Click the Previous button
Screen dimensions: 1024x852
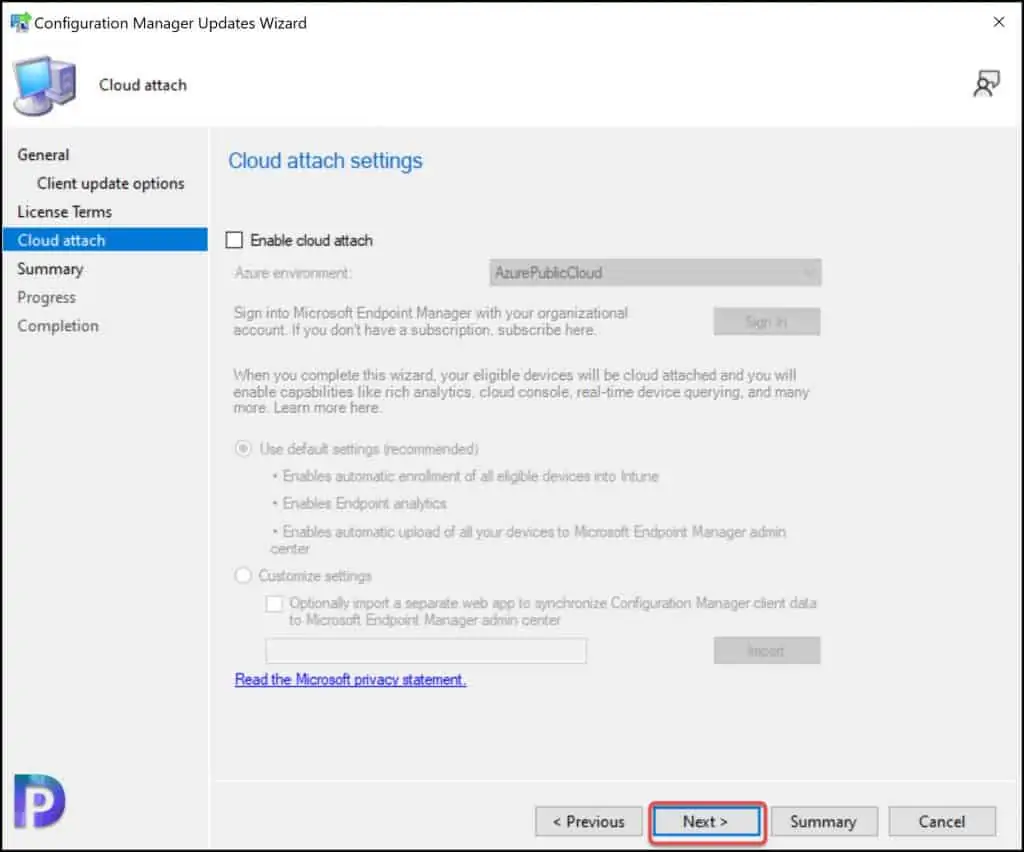coord(588,821)
